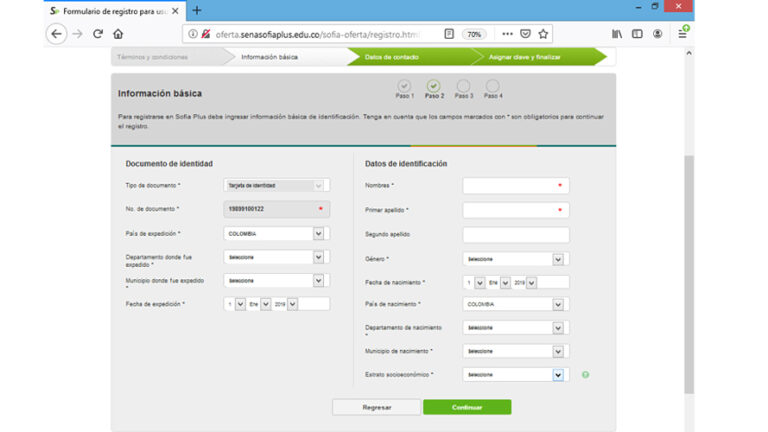Image resolution: width=768 pixels, height=432 pixels.
Task: Go to the Firefox home page icon
Action: [x=118, y=33]
